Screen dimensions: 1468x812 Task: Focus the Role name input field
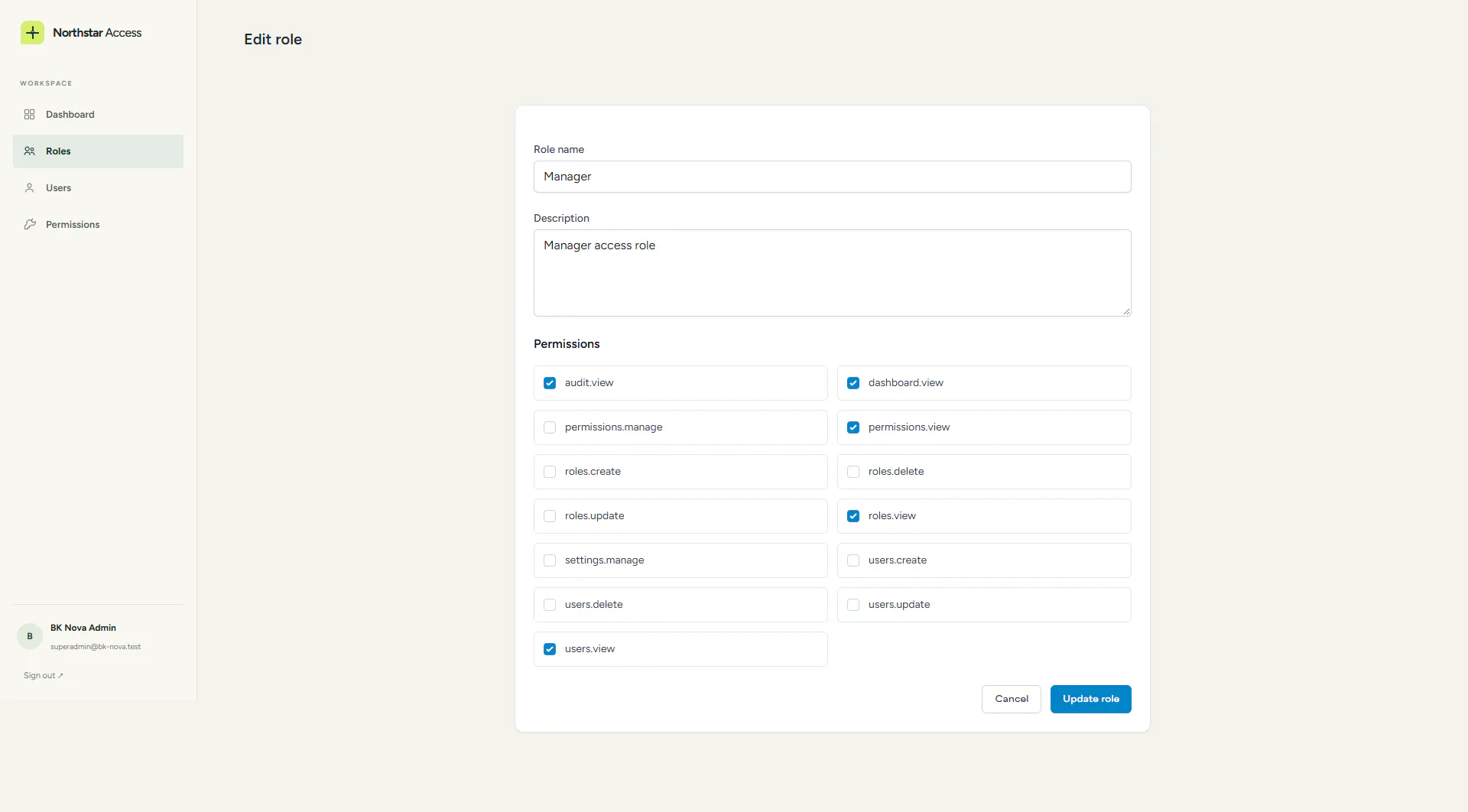click(832, 177)
